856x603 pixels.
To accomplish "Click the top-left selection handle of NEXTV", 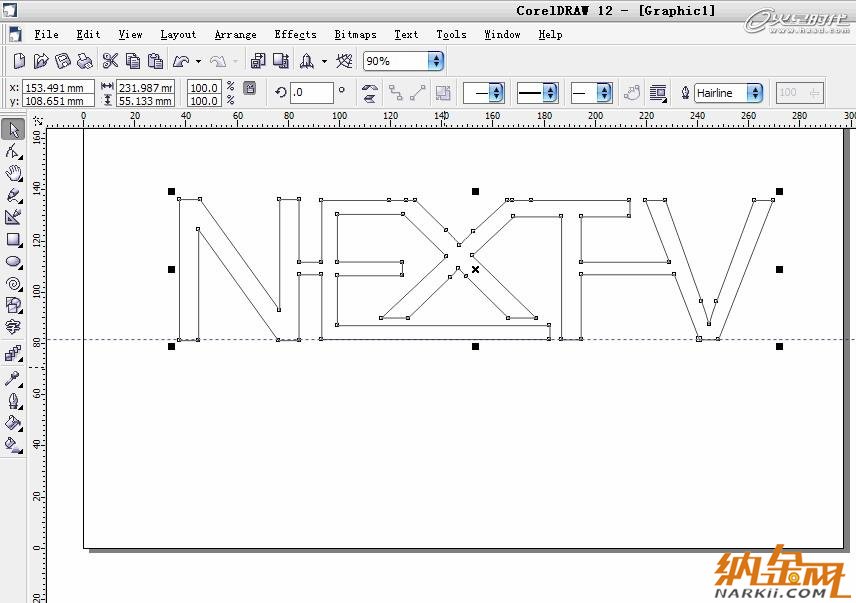I will click(x=171, y=192).
